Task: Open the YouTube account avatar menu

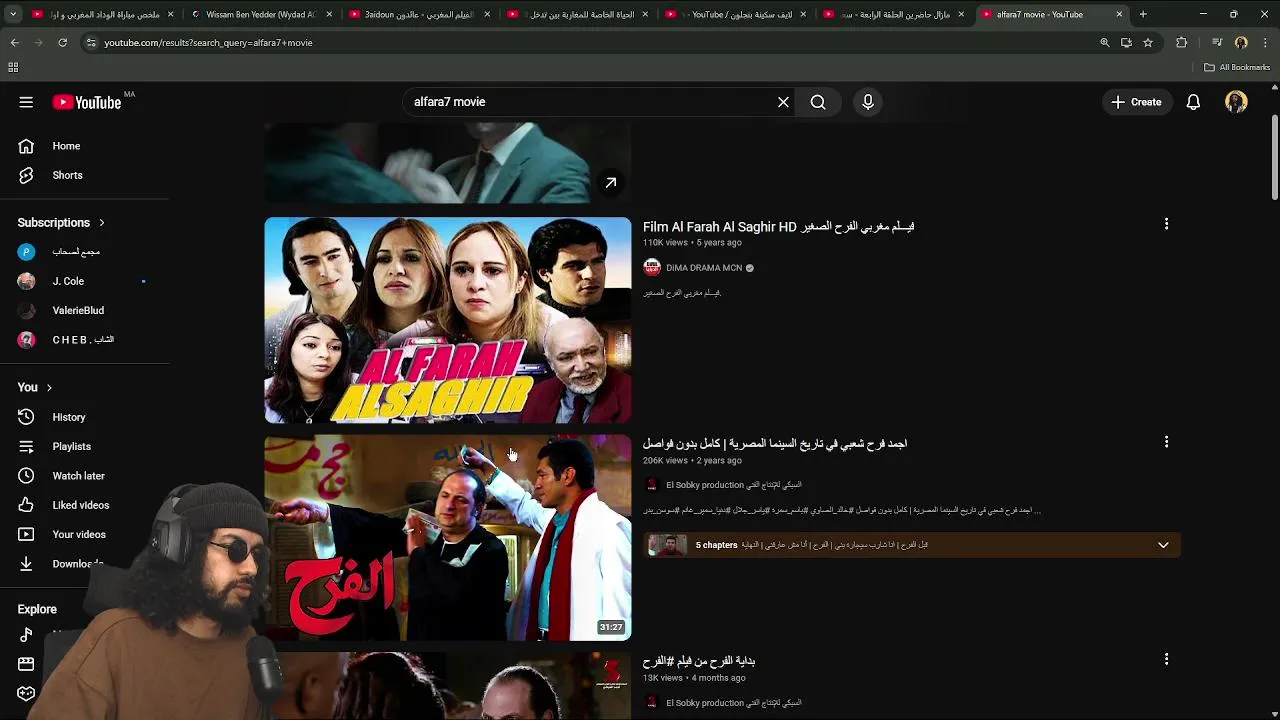Action: (x=1236, y=102)
